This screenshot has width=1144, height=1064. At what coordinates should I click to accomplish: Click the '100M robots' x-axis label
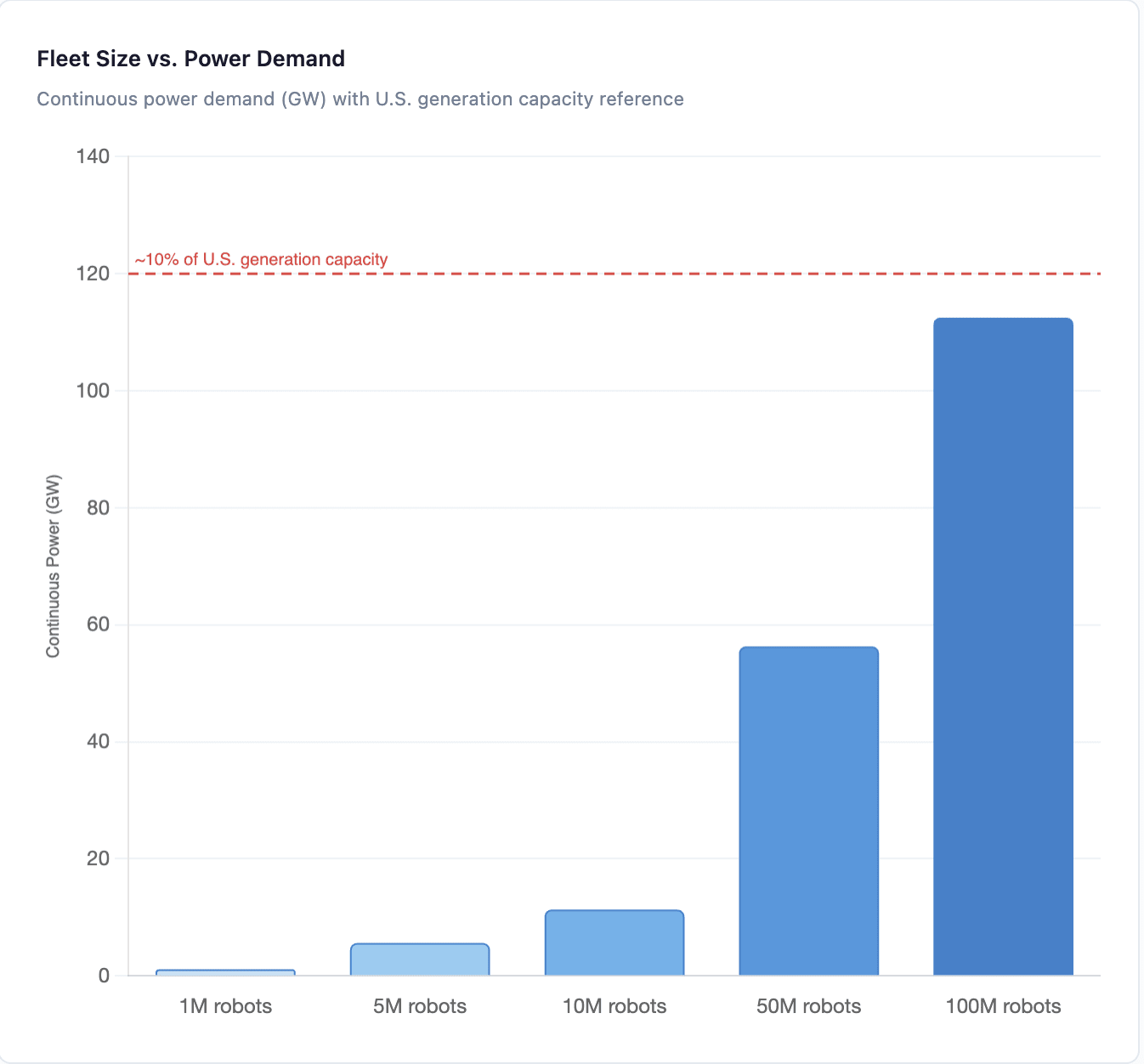[x=1003, y=1006]
